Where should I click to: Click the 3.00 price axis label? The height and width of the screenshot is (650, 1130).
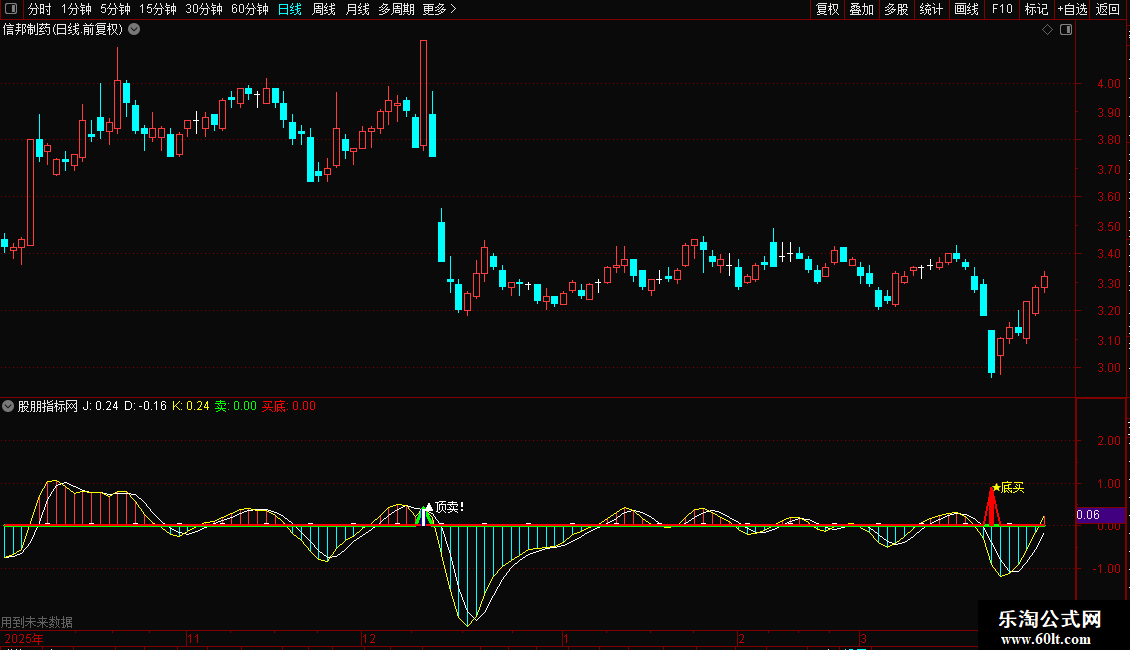1108,368
